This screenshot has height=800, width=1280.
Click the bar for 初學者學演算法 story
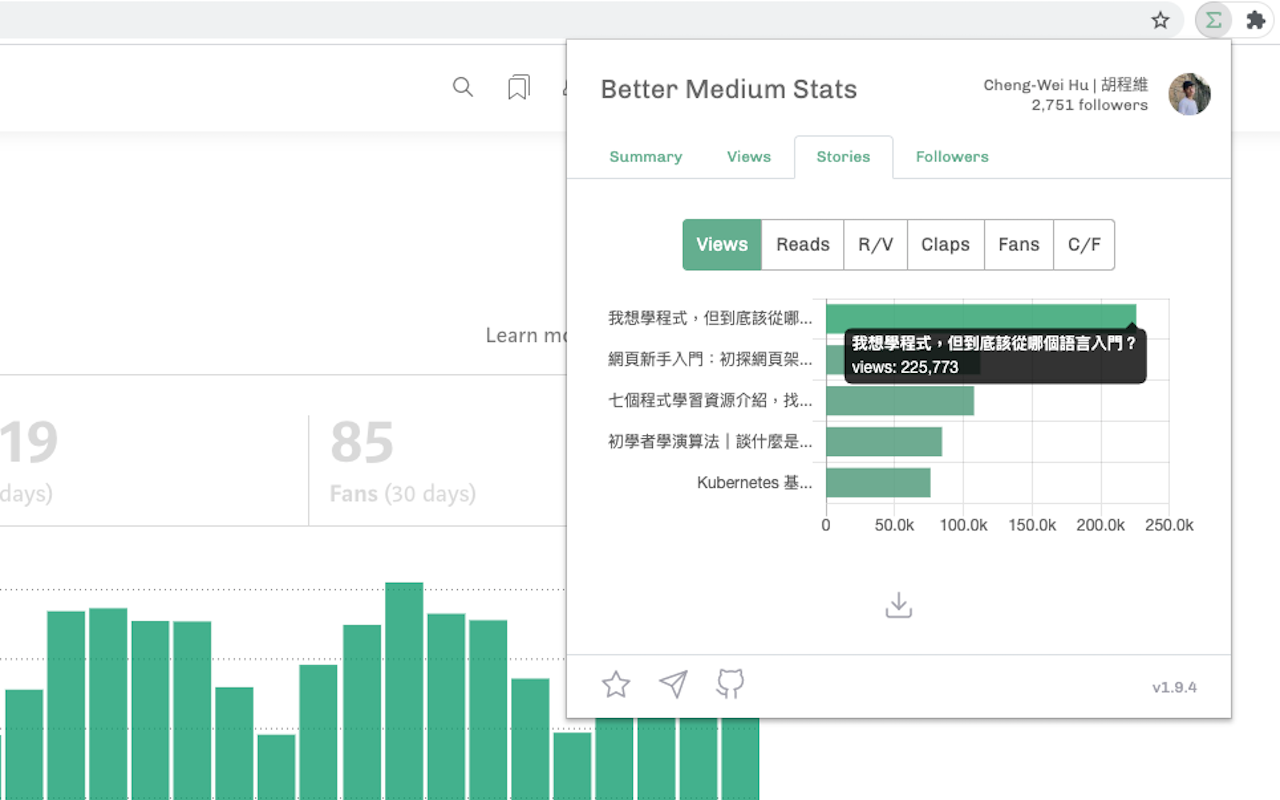(884, 441)
